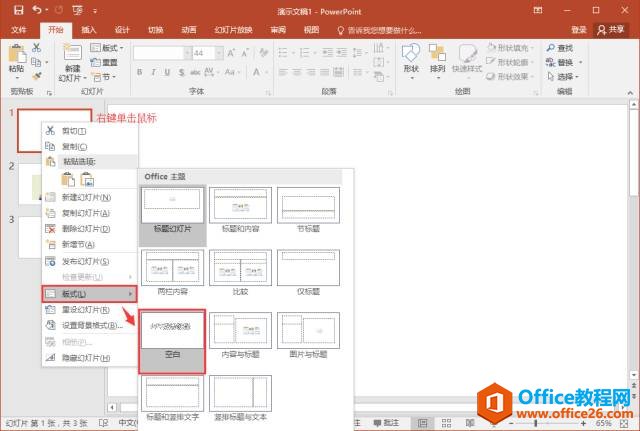640x431 pixels.
Task: Open the File (文件) tab
Action: pyautogui.click(x=19, y=30)
